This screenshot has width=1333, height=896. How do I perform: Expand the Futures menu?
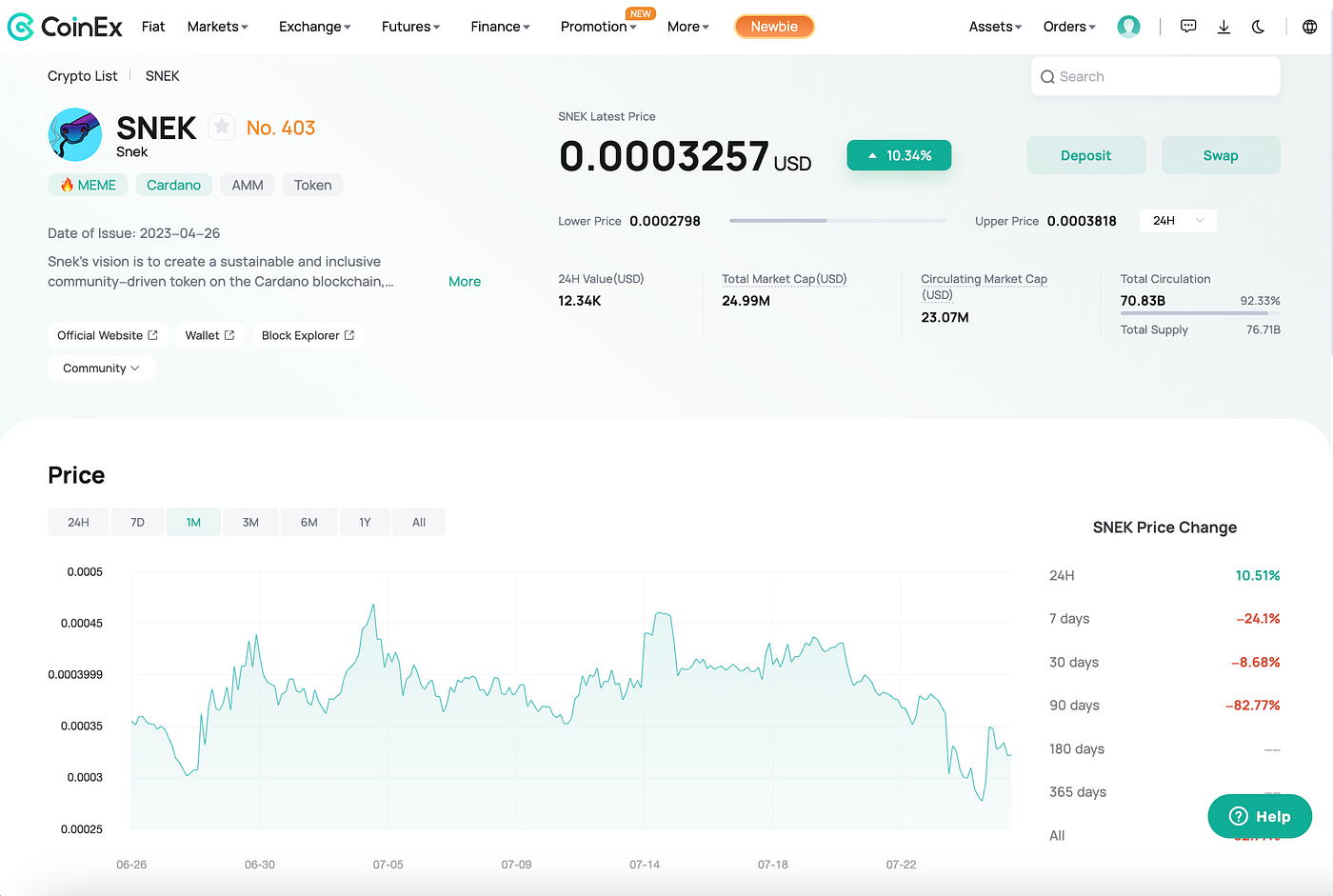[410, 27]
